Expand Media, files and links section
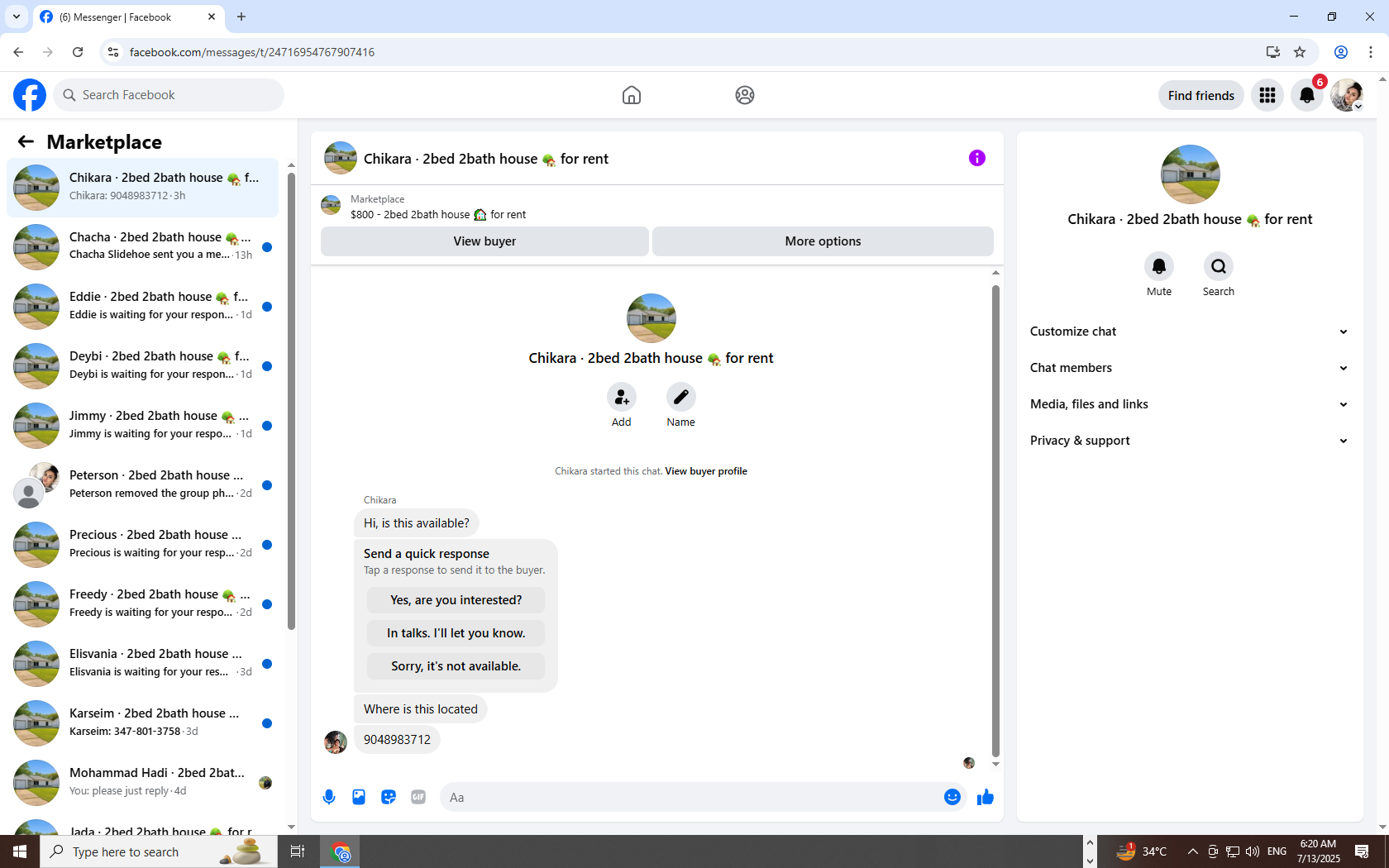 point(1190,404)
